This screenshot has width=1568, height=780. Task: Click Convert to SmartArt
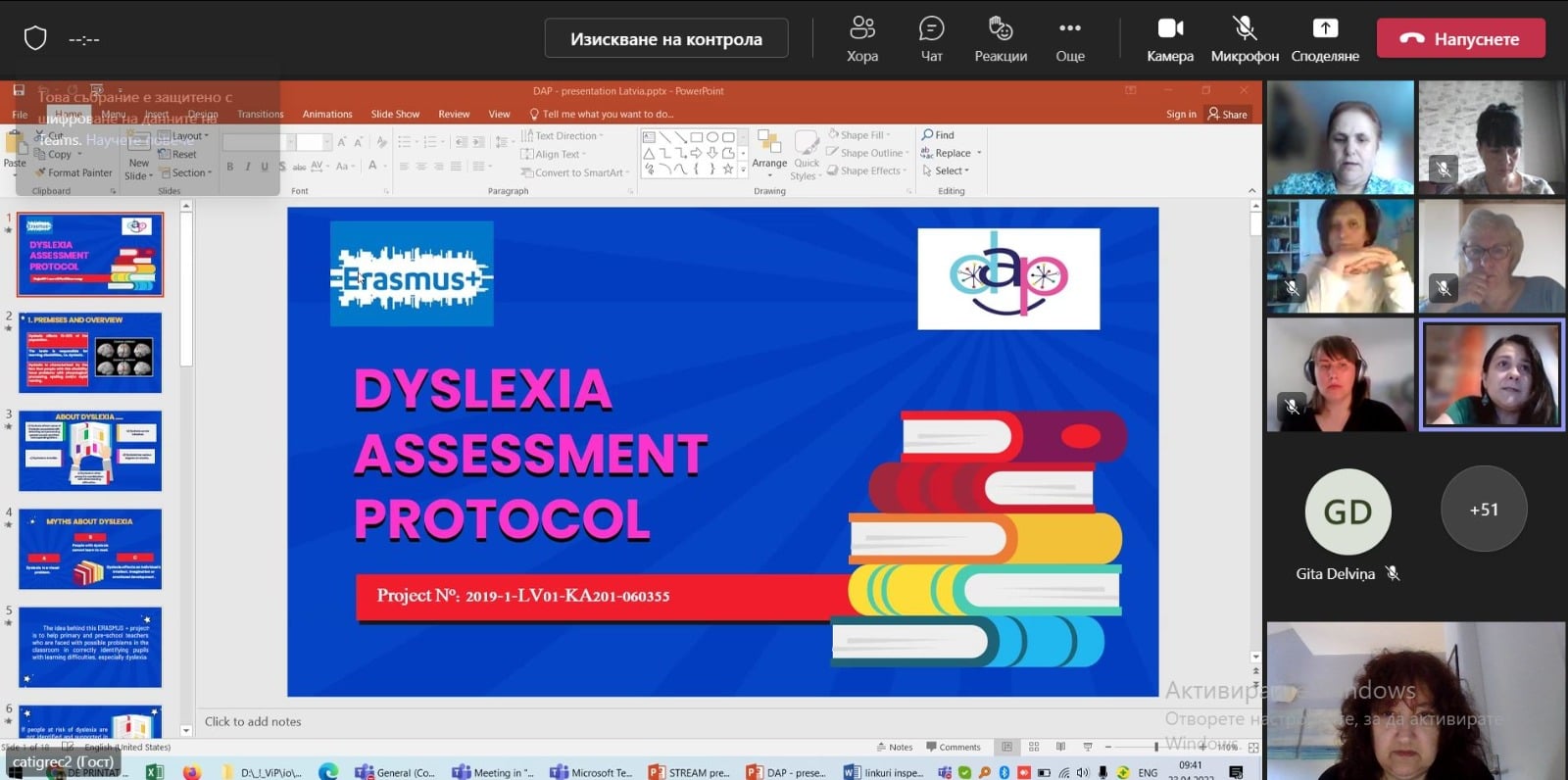(x=573, y=172)
